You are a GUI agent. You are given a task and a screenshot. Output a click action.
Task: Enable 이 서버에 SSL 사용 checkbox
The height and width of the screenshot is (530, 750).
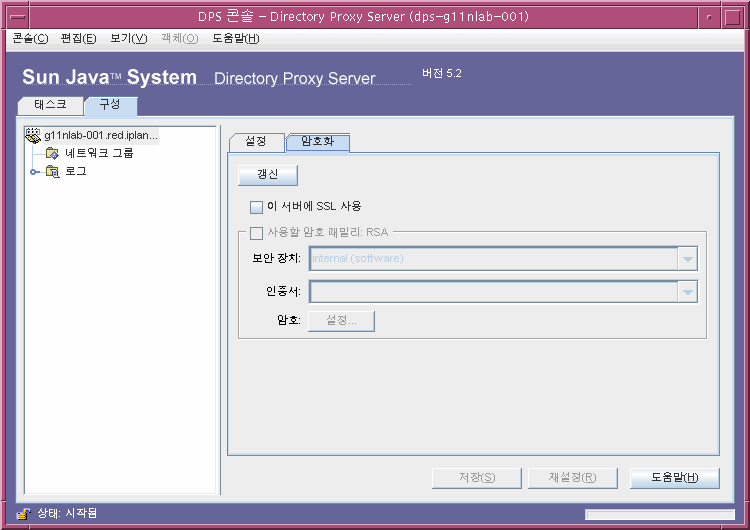coord(256,207)
